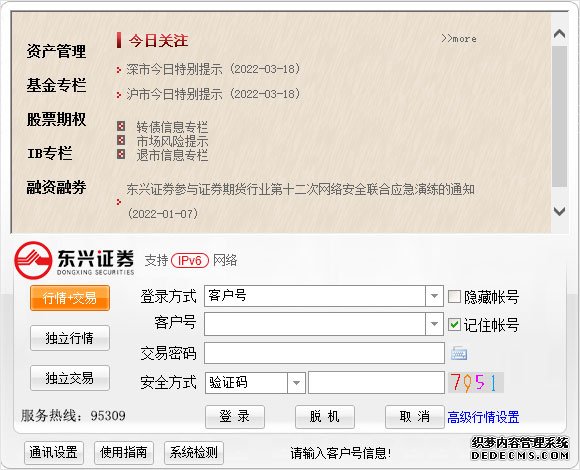Enable the 隐藏帐号 checkbox
The width and height of the screenshot is (580, 470).
click(454, 297)
